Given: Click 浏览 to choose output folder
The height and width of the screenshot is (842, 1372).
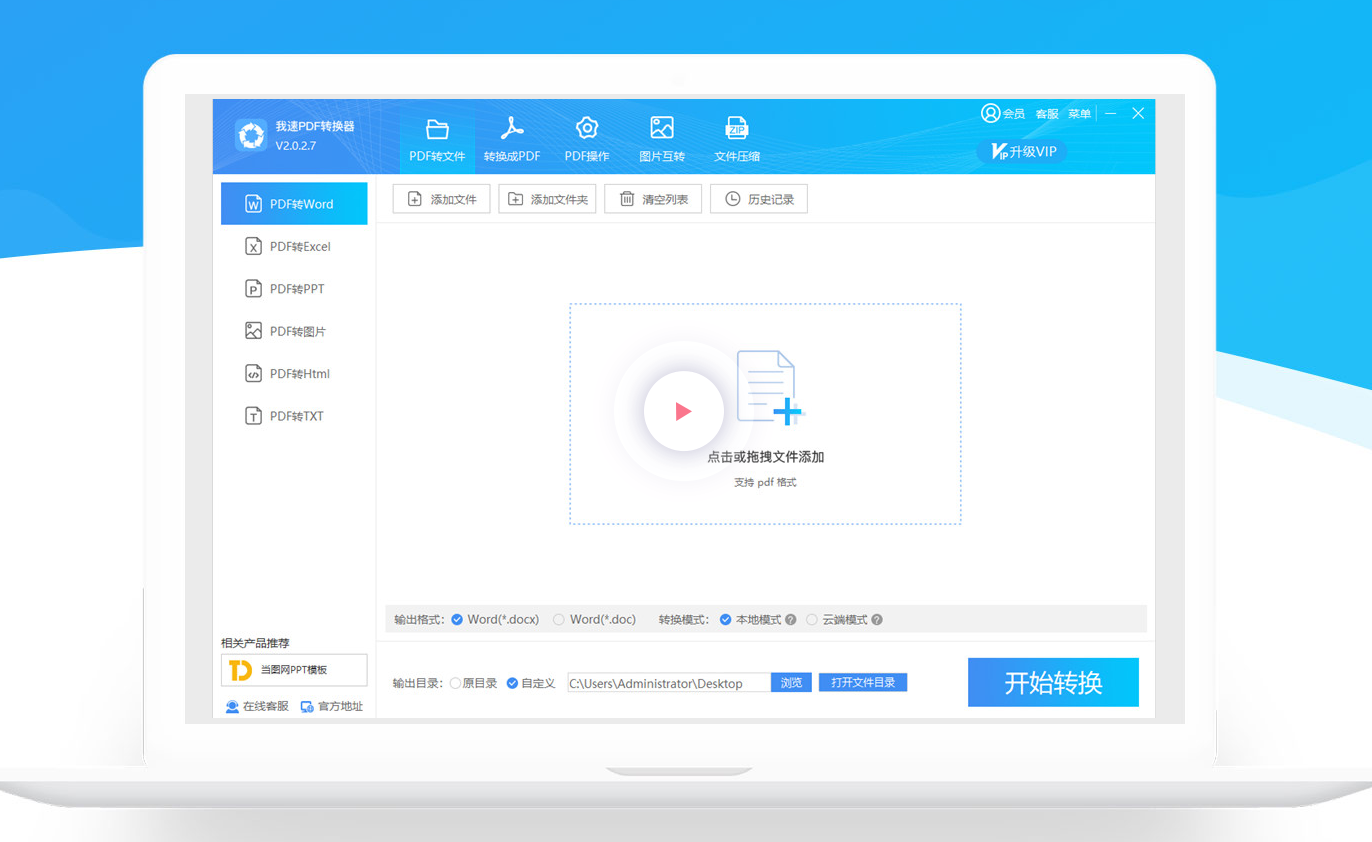Looking at the screenshot, I should point(791,683).
